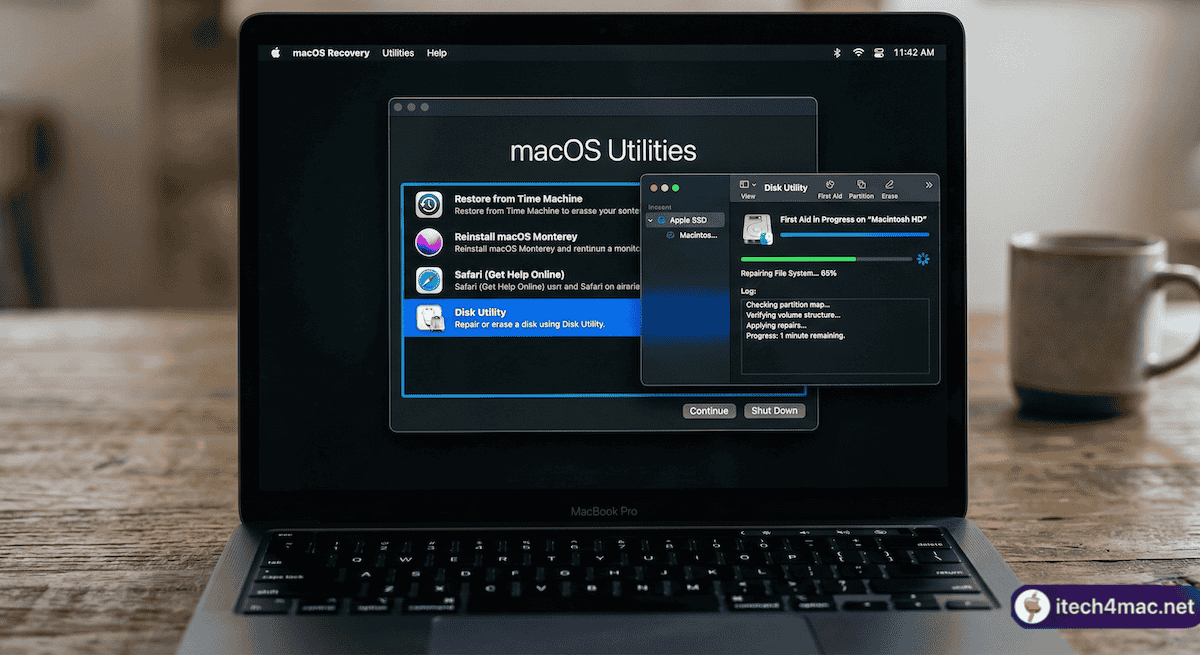Click the macOS Utilities heading
The height and width of the screenshot is (655, 1200).
pos(603,151)
